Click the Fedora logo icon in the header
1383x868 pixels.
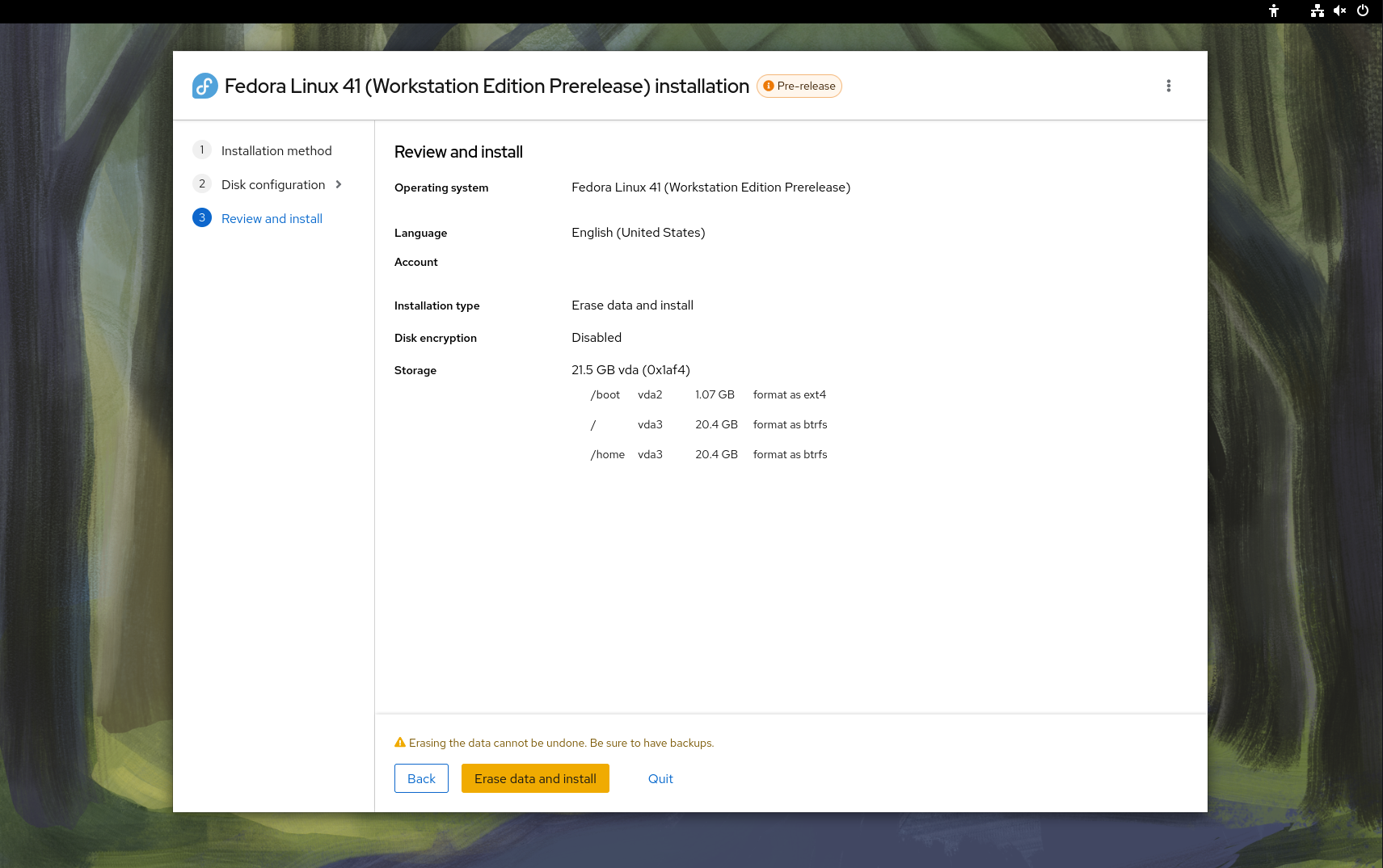tap(204, 86)
